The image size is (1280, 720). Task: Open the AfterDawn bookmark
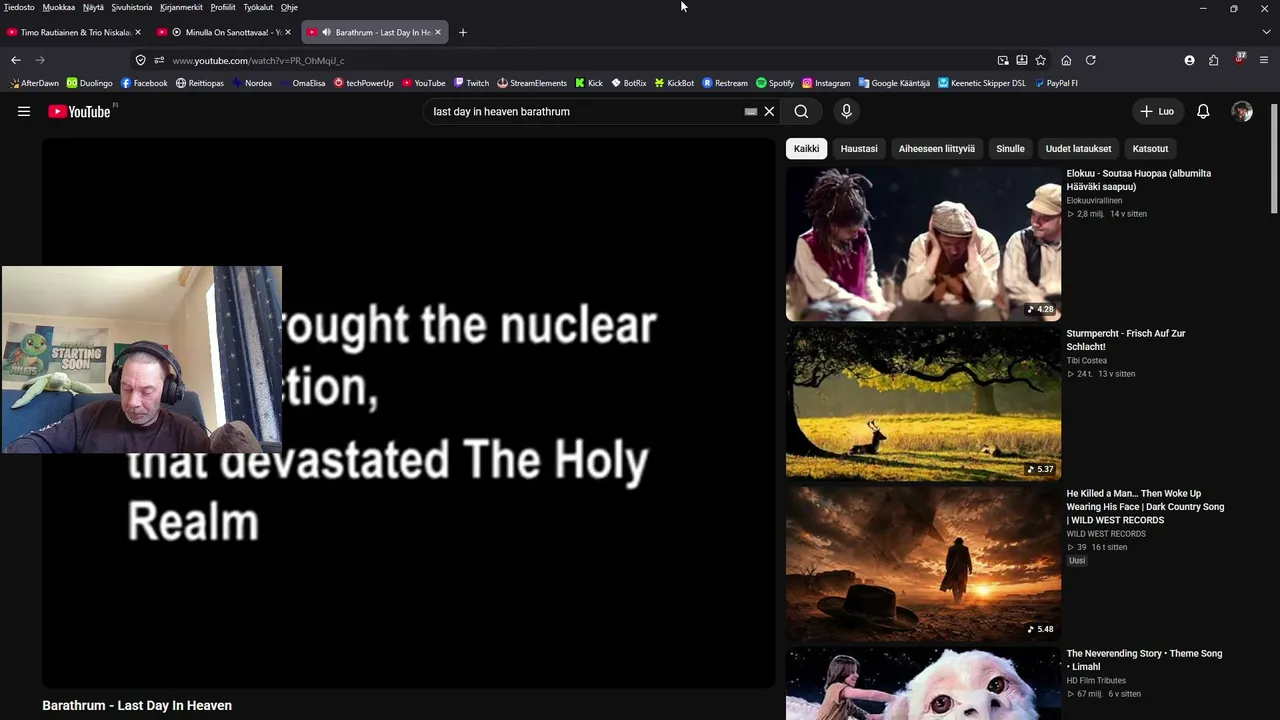(x=34, y=83)
